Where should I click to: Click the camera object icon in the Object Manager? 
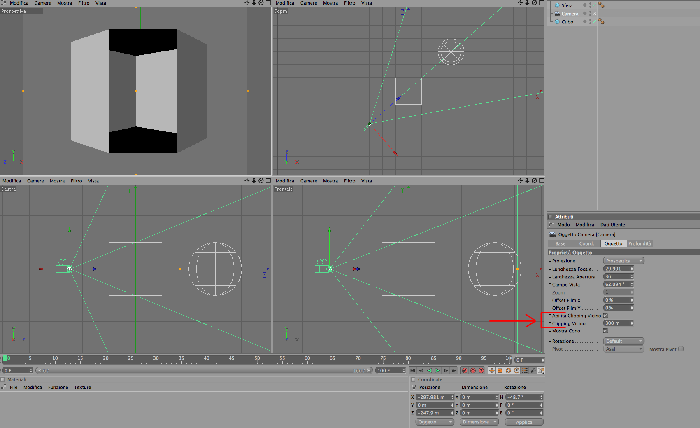tap(557, 13)
